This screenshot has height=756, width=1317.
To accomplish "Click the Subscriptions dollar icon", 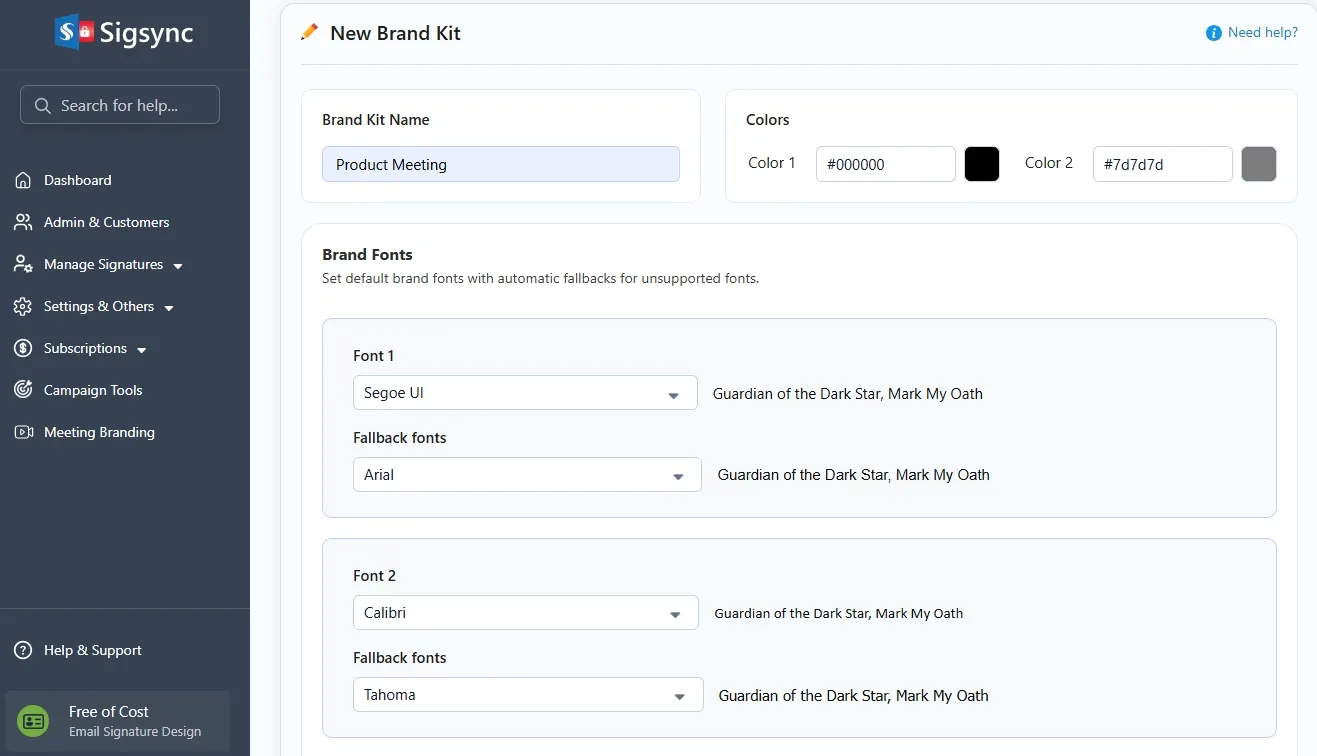I will tap(23, 348).
